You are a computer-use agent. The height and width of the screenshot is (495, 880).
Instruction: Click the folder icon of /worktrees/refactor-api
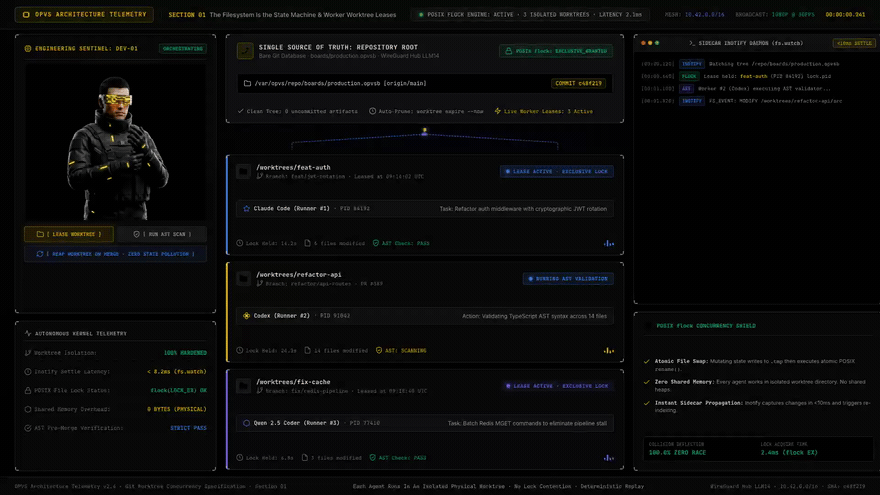tap(244, 278)
